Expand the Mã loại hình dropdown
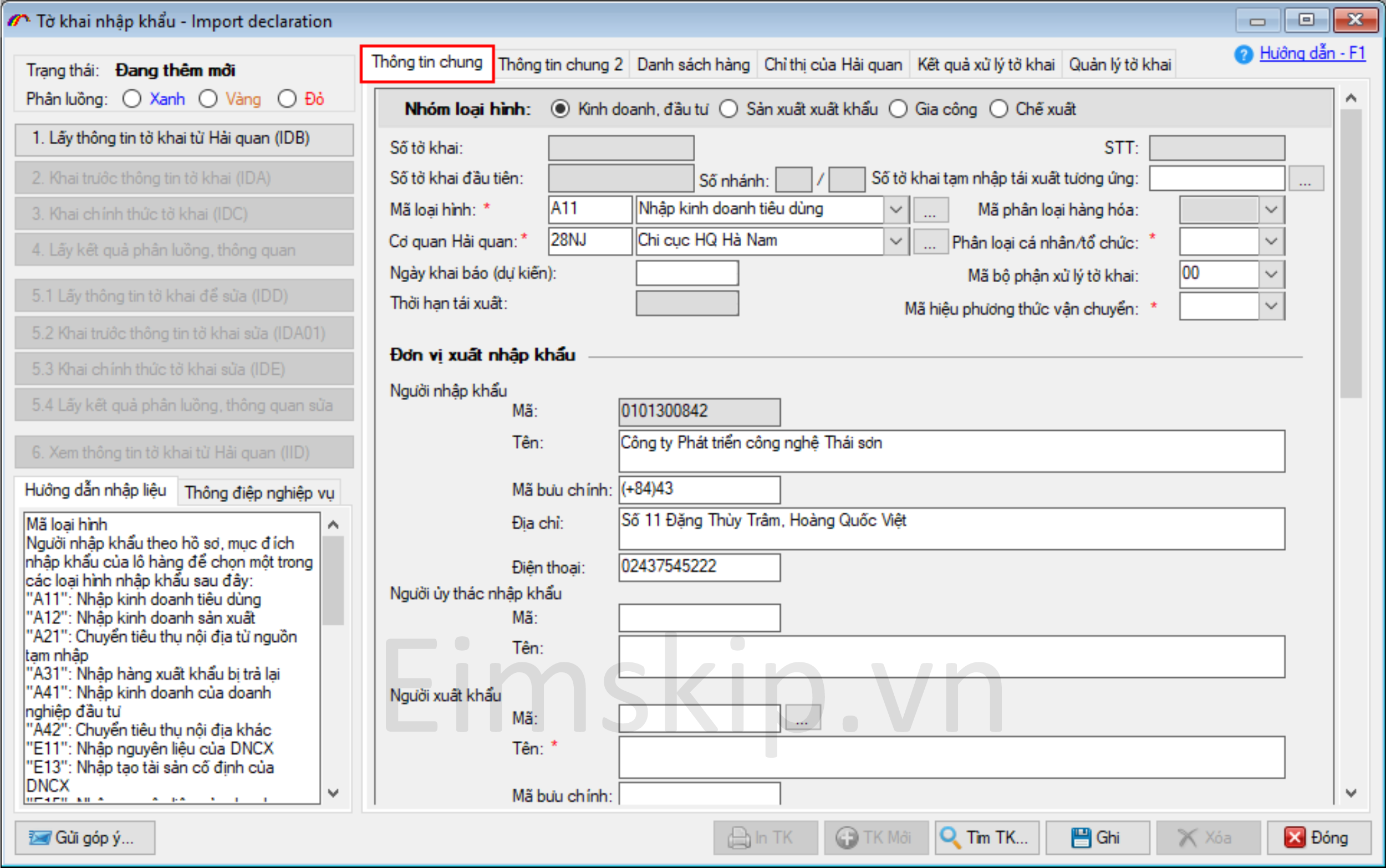 [x=896, y=210]
